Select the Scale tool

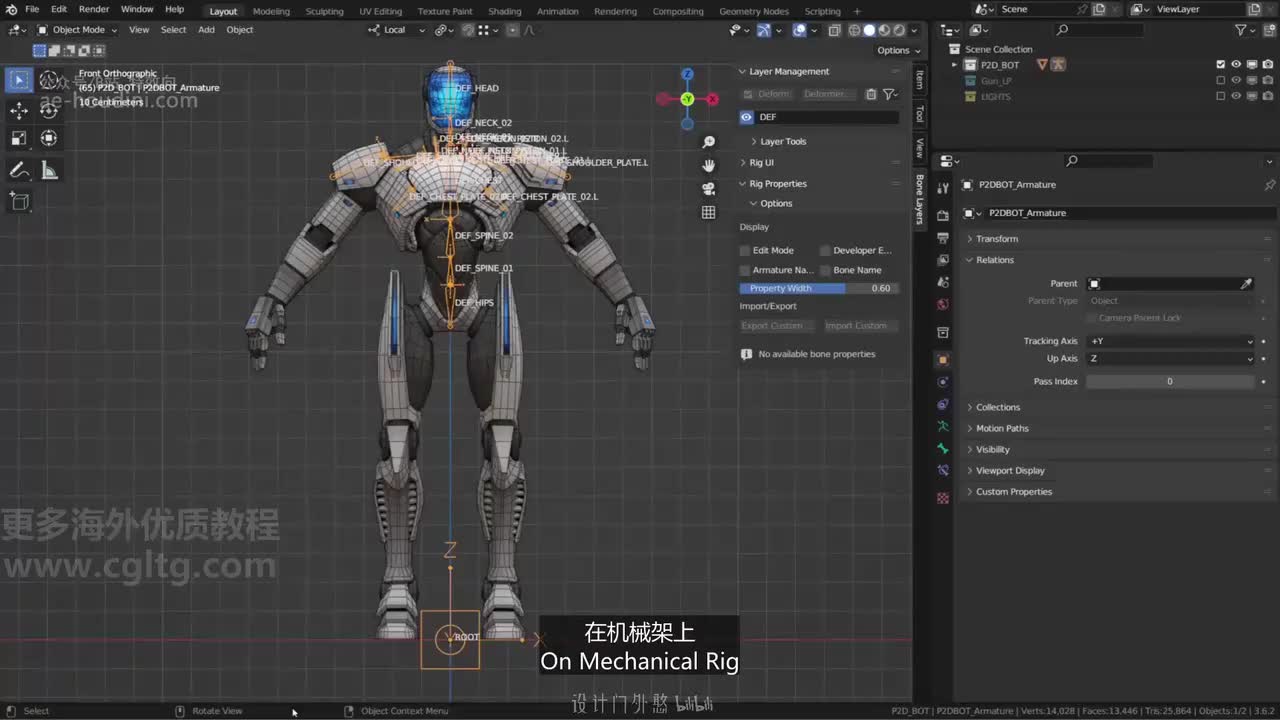(x=19, y=138)
